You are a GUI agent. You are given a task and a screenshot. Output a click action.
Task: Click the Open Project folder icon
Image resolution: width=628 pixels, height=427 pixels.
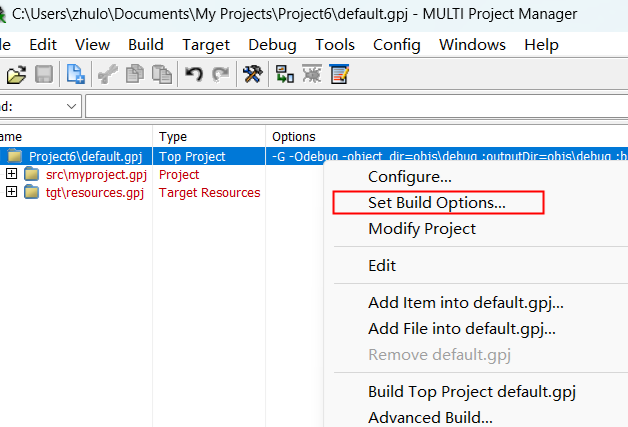16,75
